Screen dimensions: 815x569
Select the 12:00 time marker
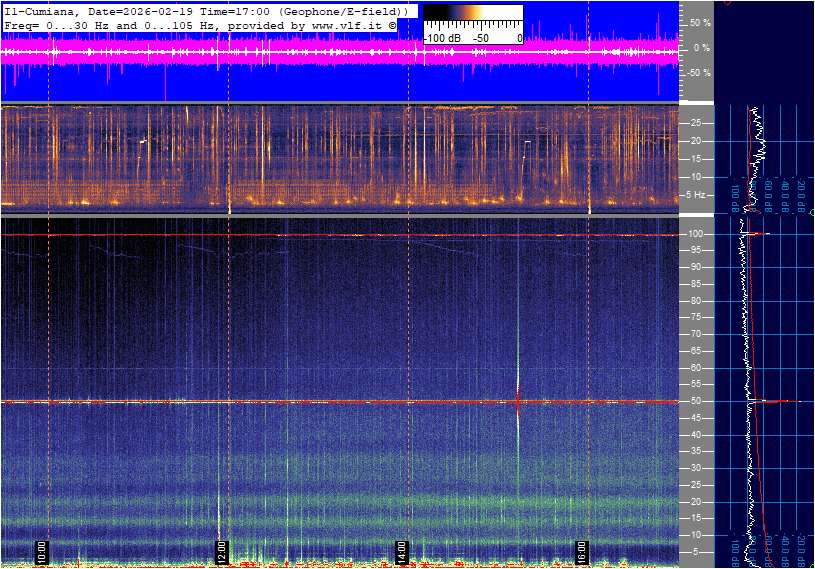(221, 550)
